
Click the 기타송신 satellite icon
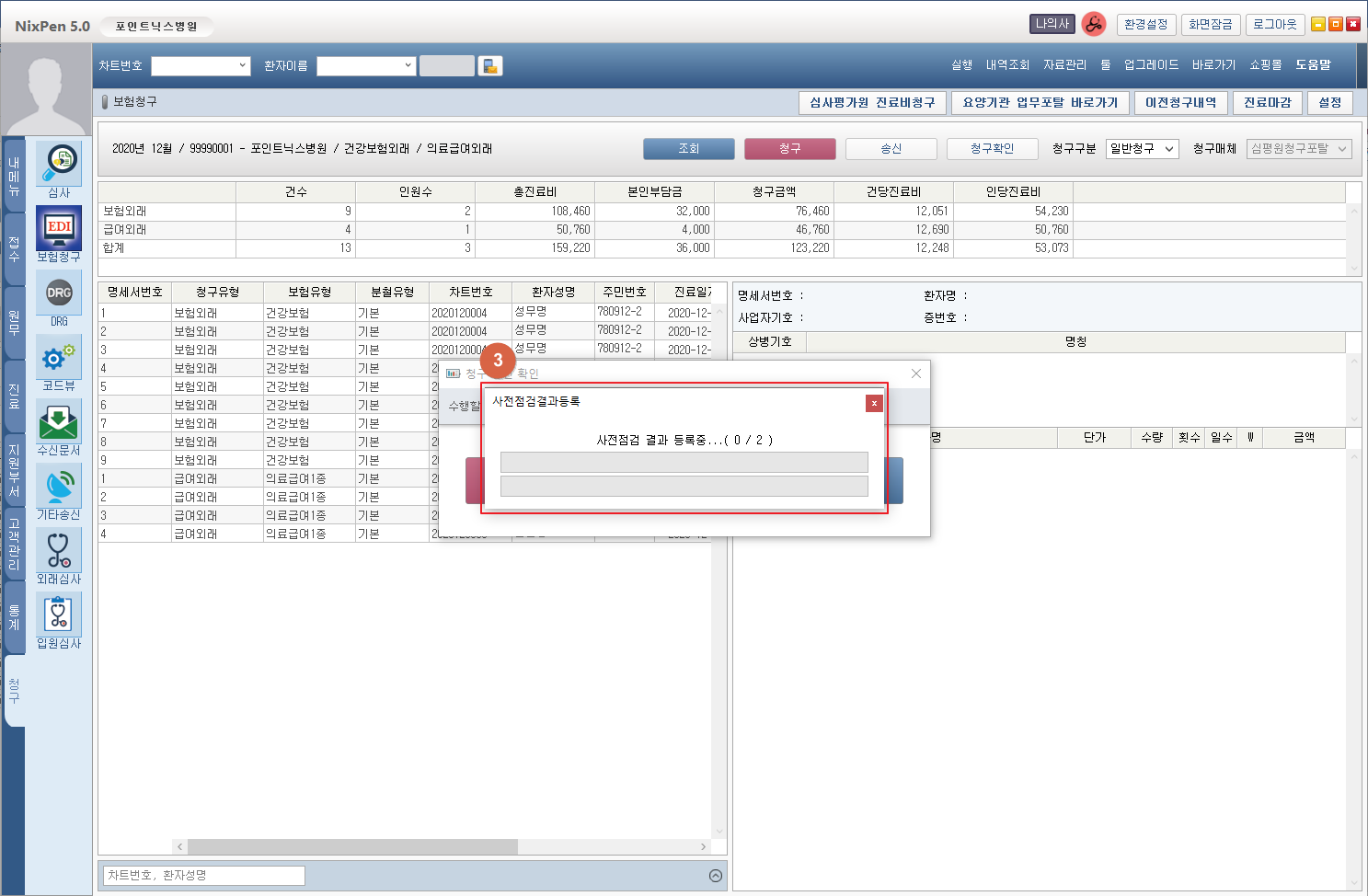[59, 487]
